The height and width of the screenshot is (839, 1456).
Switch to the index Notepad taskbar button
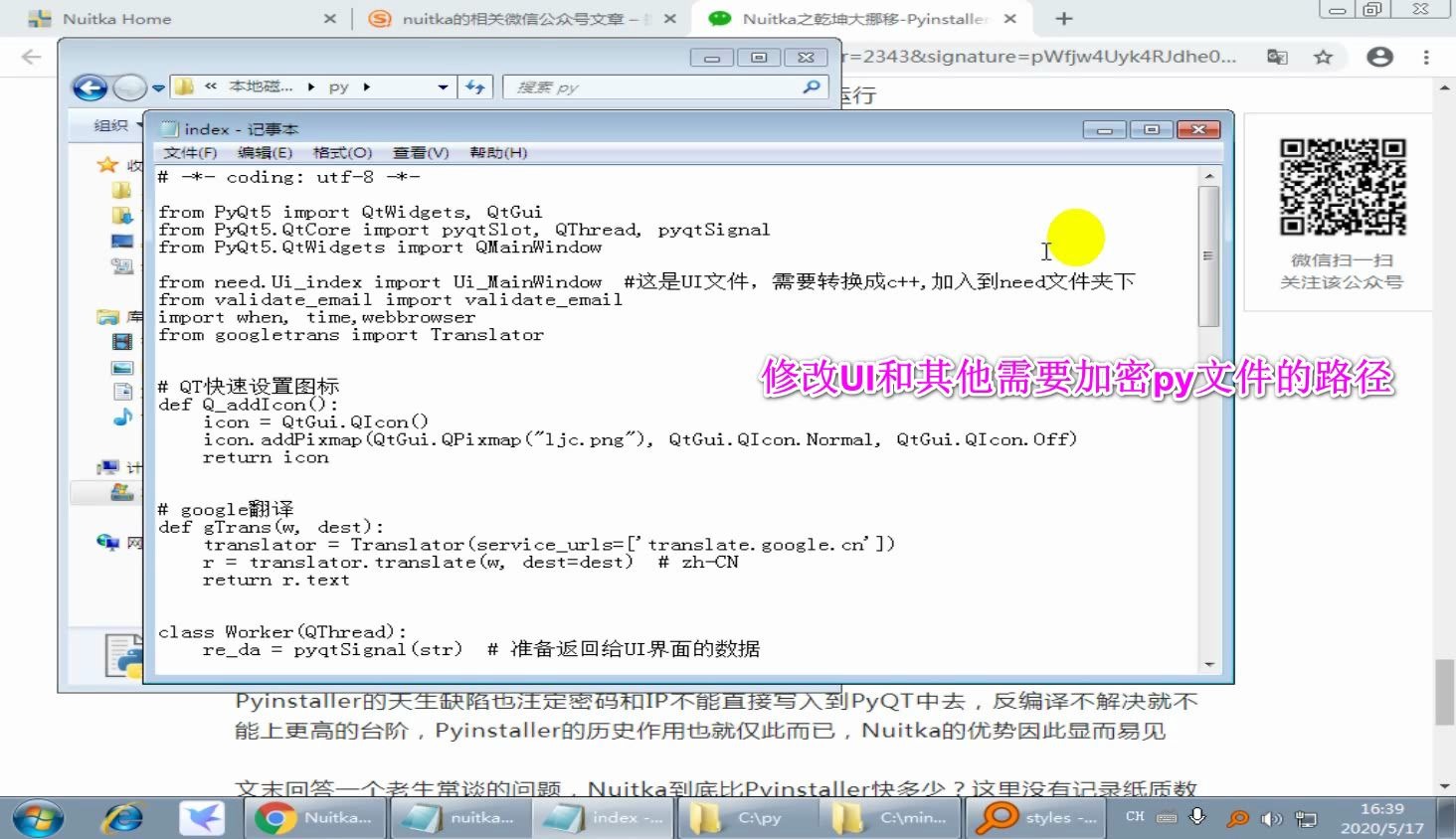point(604,818)
